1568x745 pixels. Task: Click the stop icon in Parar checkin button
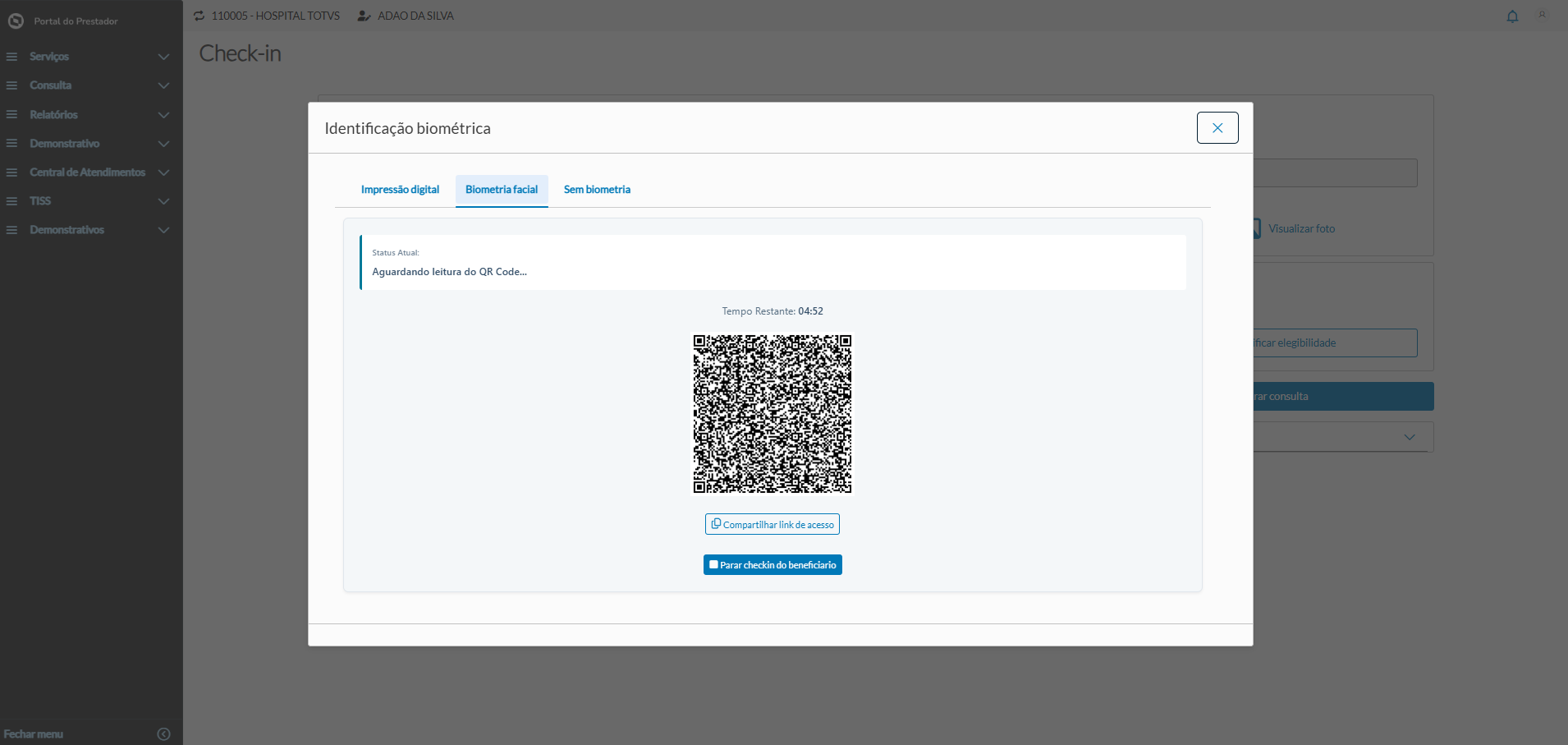pos(714,565)
